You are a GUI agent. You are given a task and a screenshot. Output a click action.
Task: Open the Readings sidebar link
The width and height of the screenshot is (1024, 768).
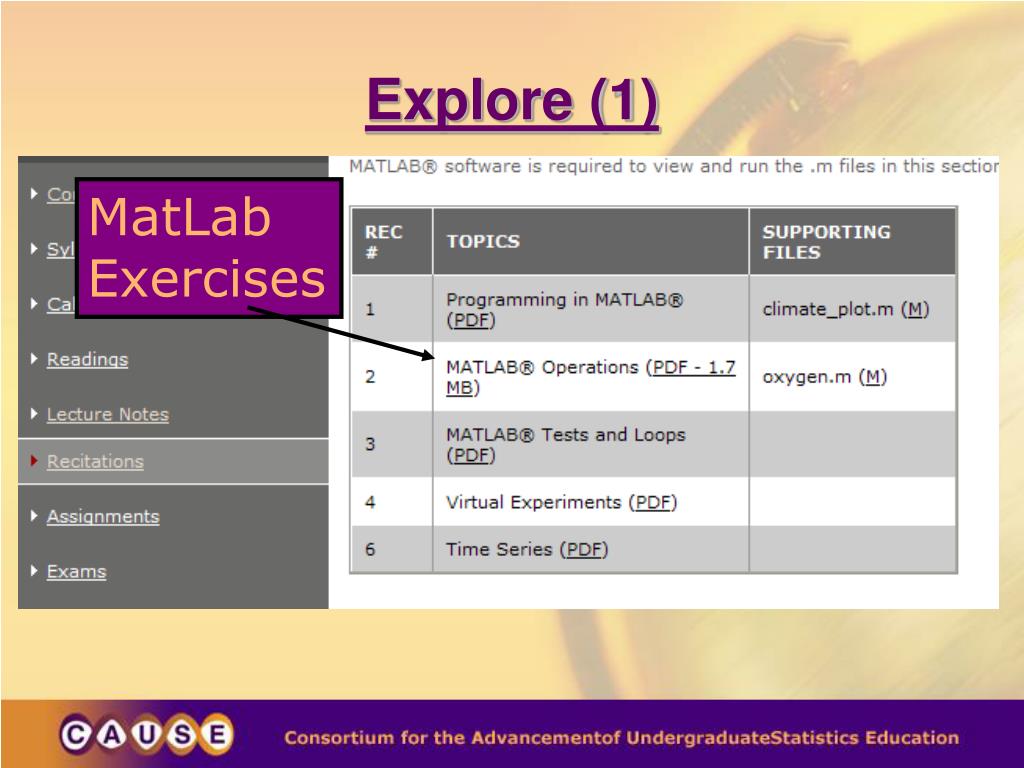(x=88, y=359)
